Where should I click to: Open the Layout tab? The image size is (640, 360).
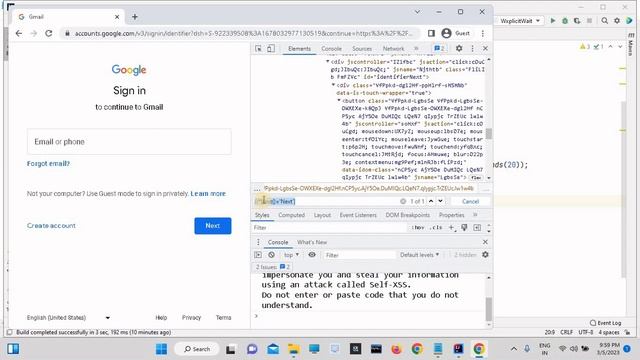(x=322, y=215)
